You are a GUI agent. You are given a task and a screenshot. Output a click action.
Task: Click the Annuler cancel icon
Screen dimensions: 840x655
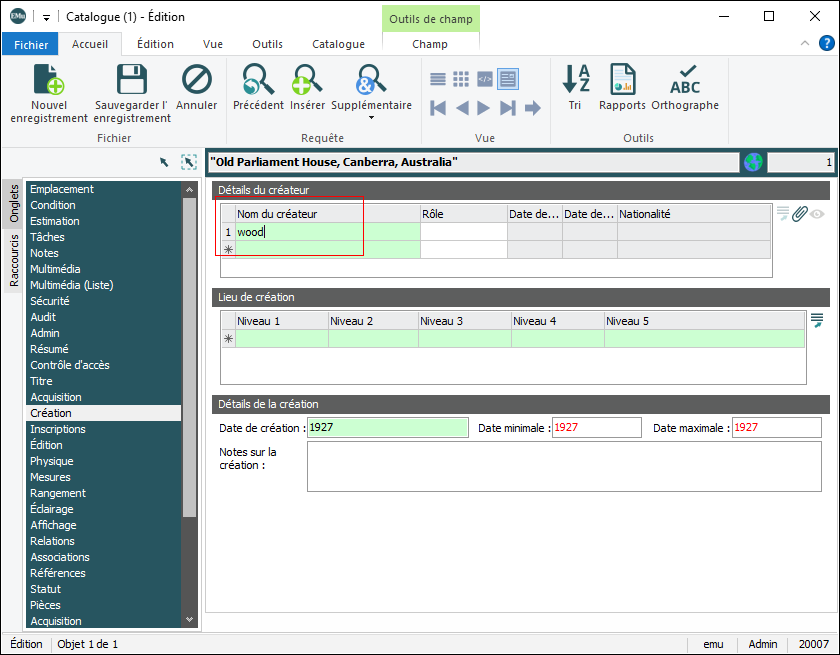196,80
